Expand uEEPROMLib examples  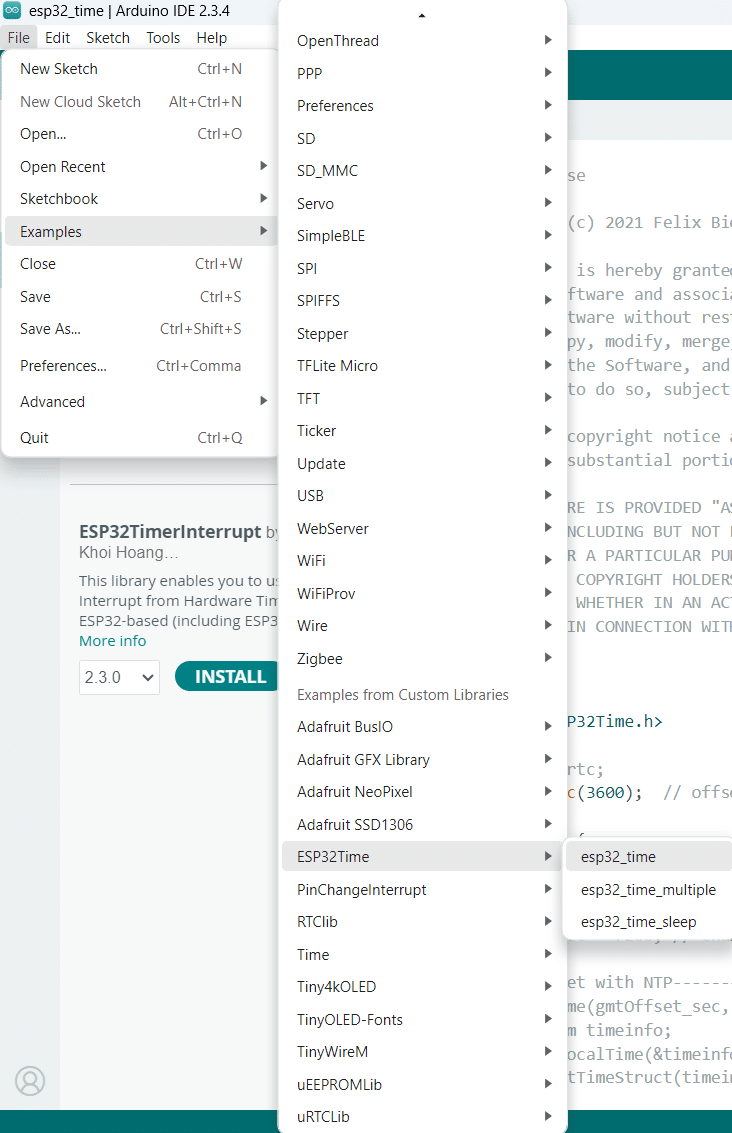point(422,1085)
